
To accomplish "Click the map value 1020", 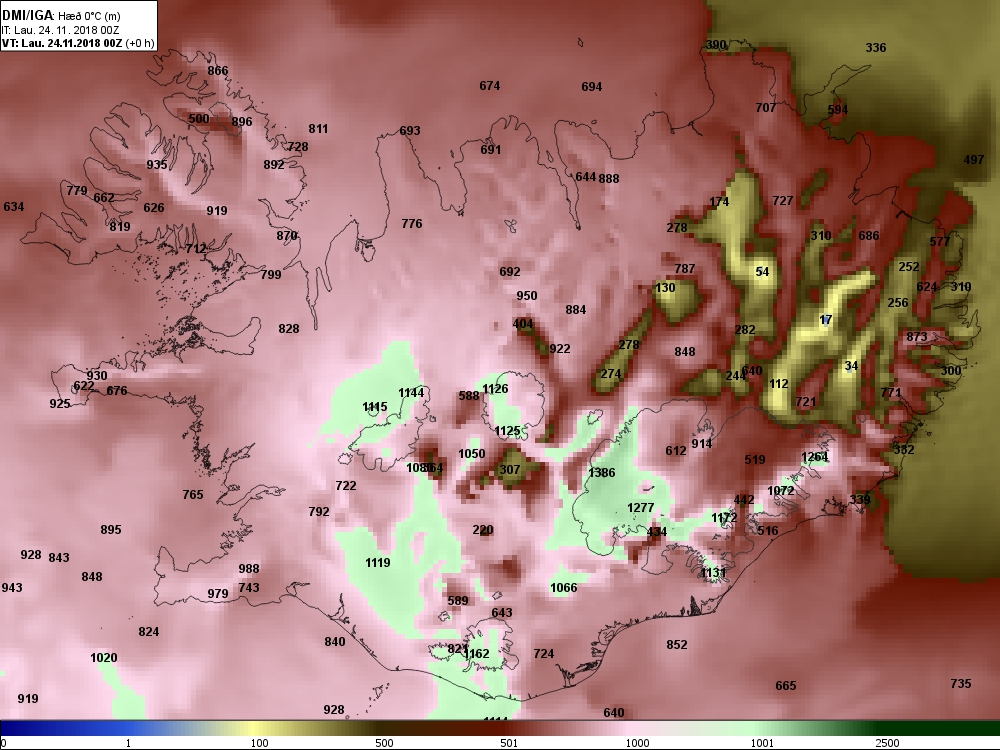I will (x=104, y=658).
